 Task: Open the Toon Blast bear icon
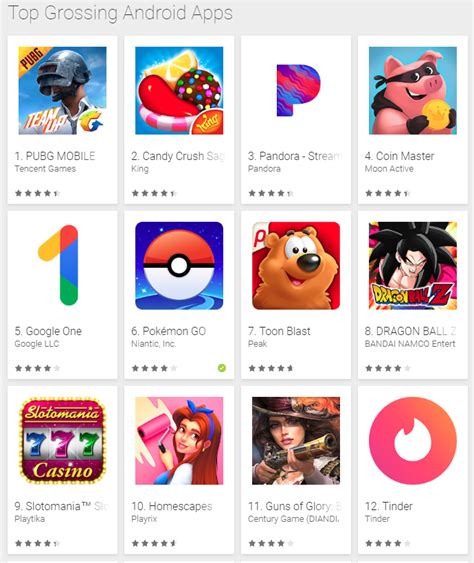coord(296,266)
